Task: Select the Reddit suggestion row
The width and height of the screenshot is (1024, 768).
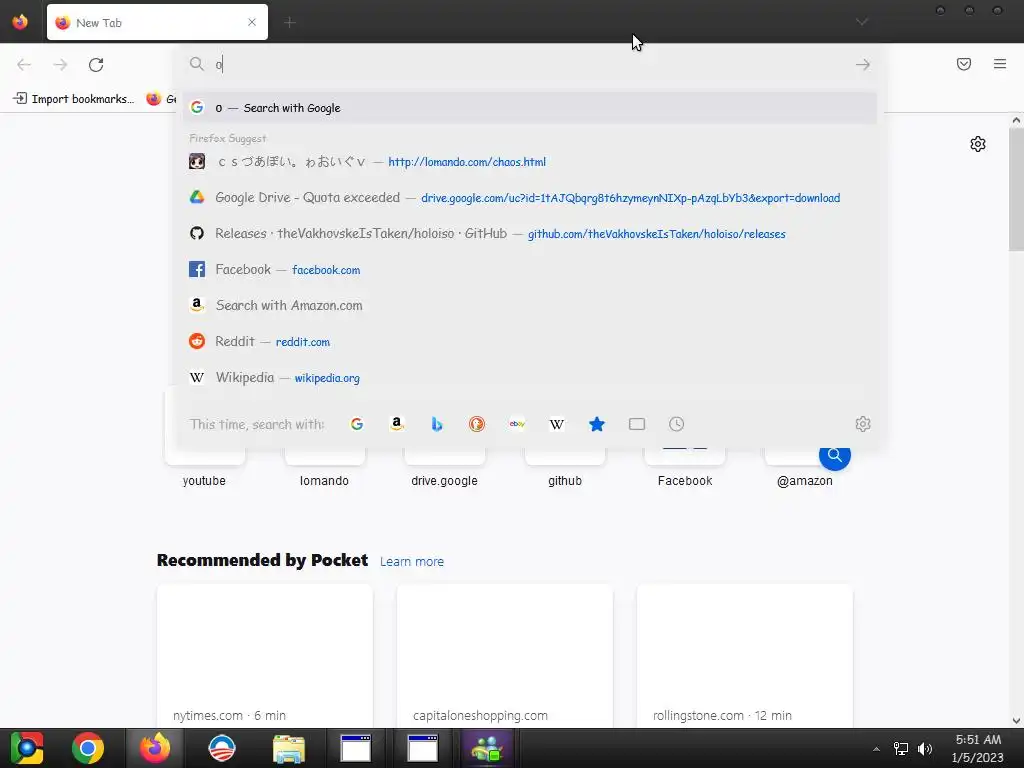Action: coord(530,341)
